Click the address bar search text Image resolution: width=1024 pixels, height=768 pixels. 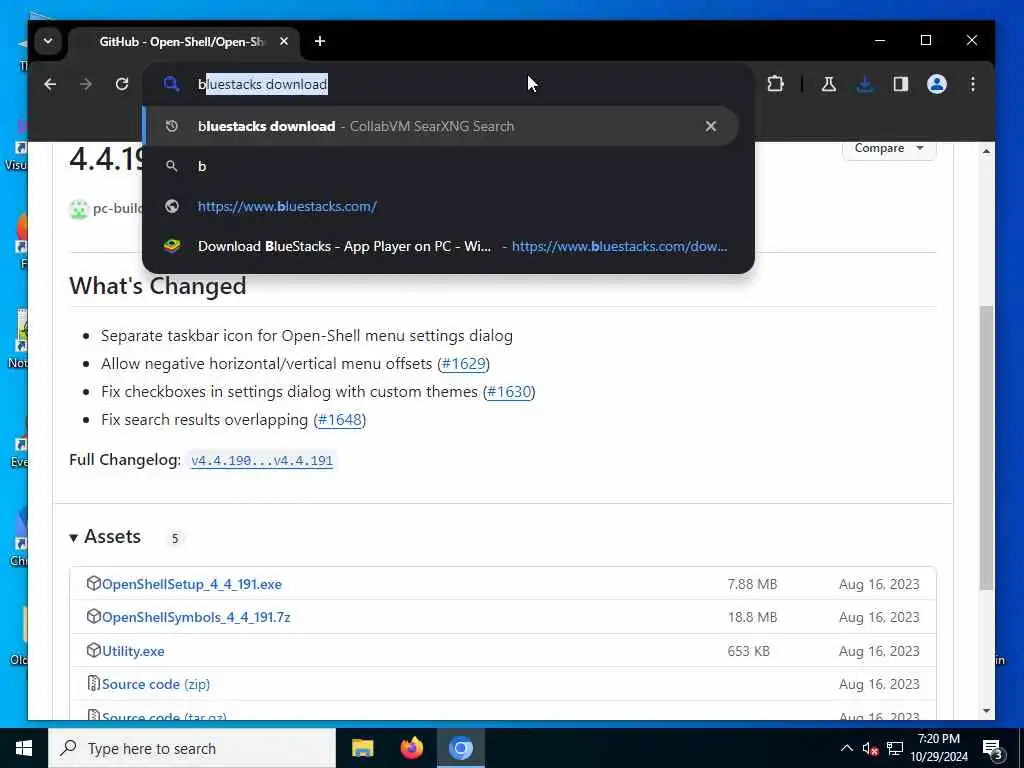point(263,84)
